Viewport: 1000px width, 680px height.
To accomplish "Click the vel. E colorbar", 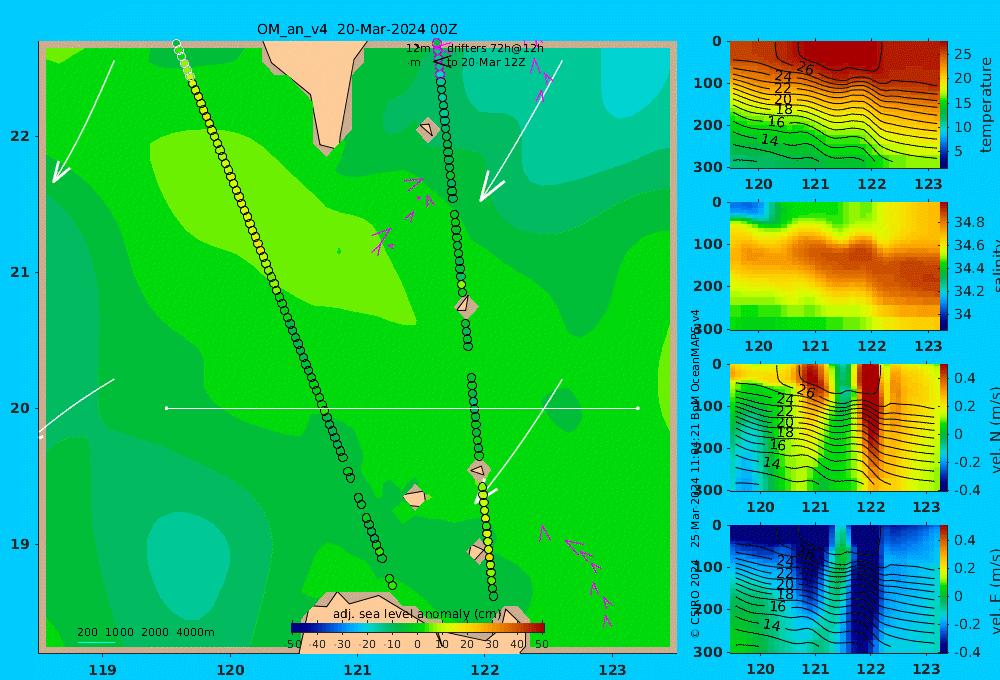I will pyautogui.click(x=944, y=589).
